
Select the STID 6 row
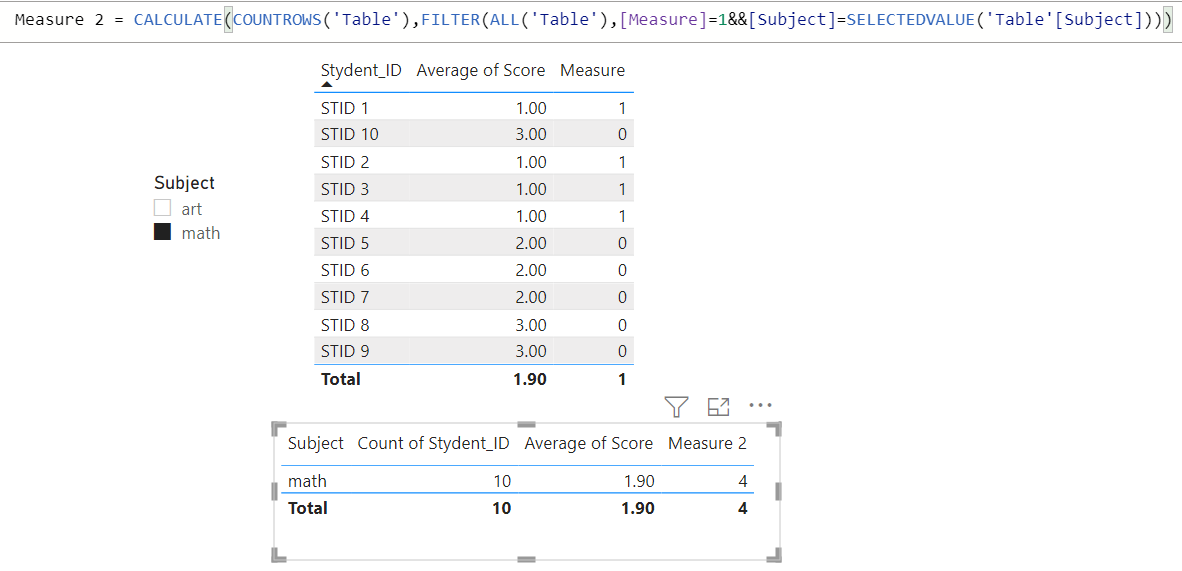pos(474,271)
